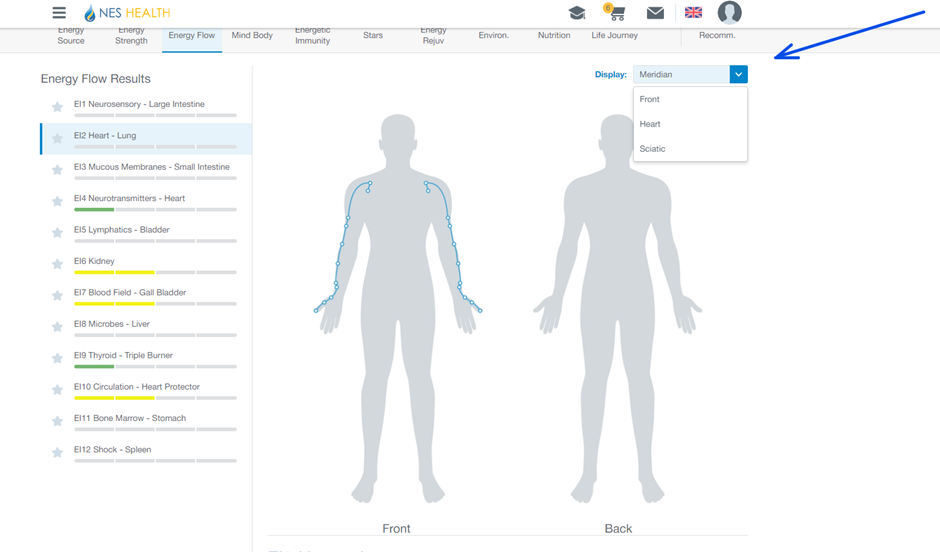Click the UK flag language icon
The height and width of the screenshot is (552, 940).
(x=693, y=13)
